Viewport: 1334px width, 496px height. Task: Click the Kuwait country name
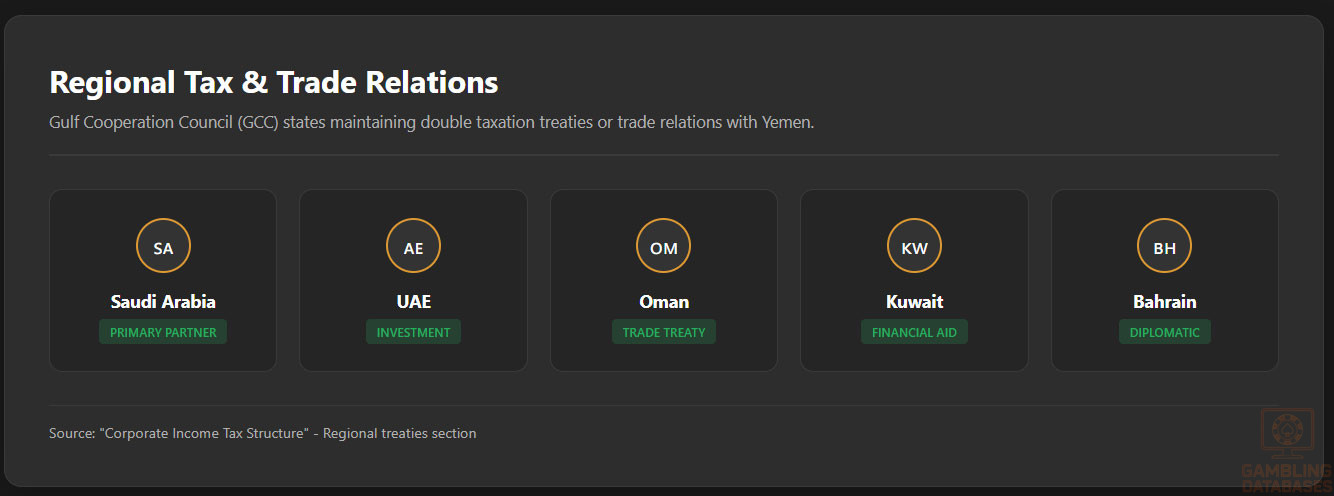click(x=914, y=301)
